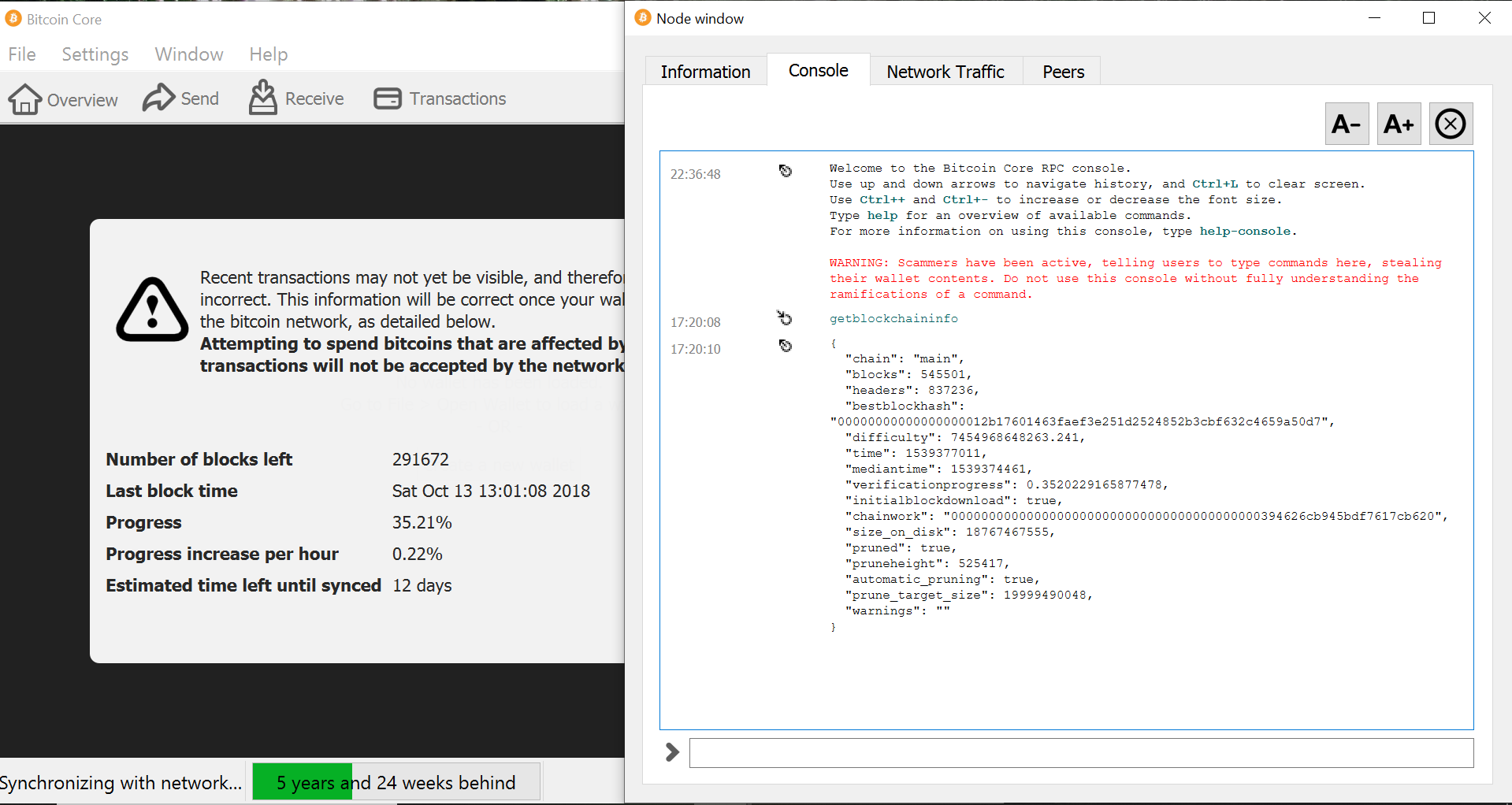This screenshot has height=805, width=1512.
Task: Click the warning triangle icon in sync overlay
Action: [x=152, y=310]
